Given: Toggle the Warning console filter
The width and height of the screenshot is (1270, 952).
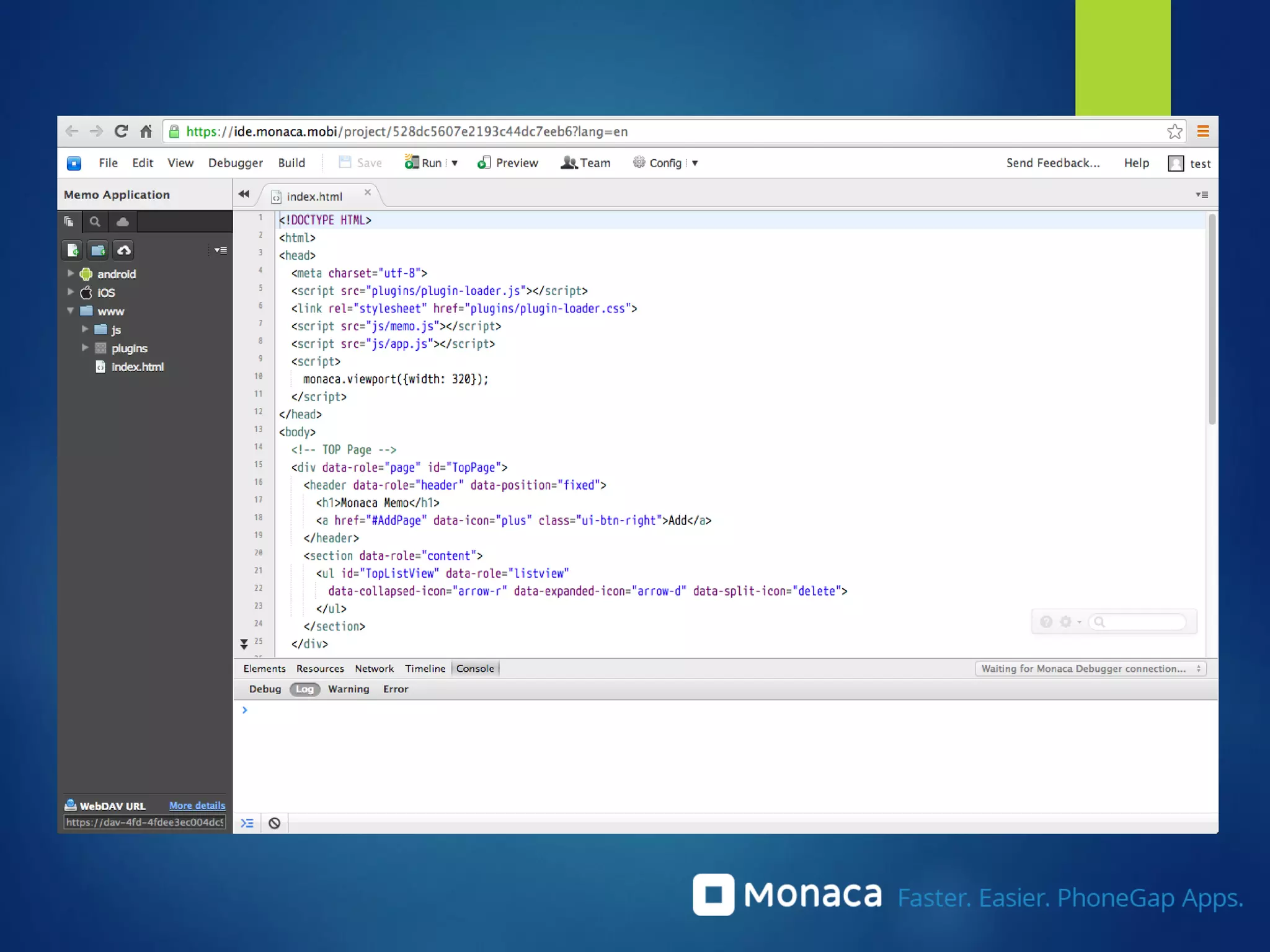Looking at the screenshot, I should (349, 689).
